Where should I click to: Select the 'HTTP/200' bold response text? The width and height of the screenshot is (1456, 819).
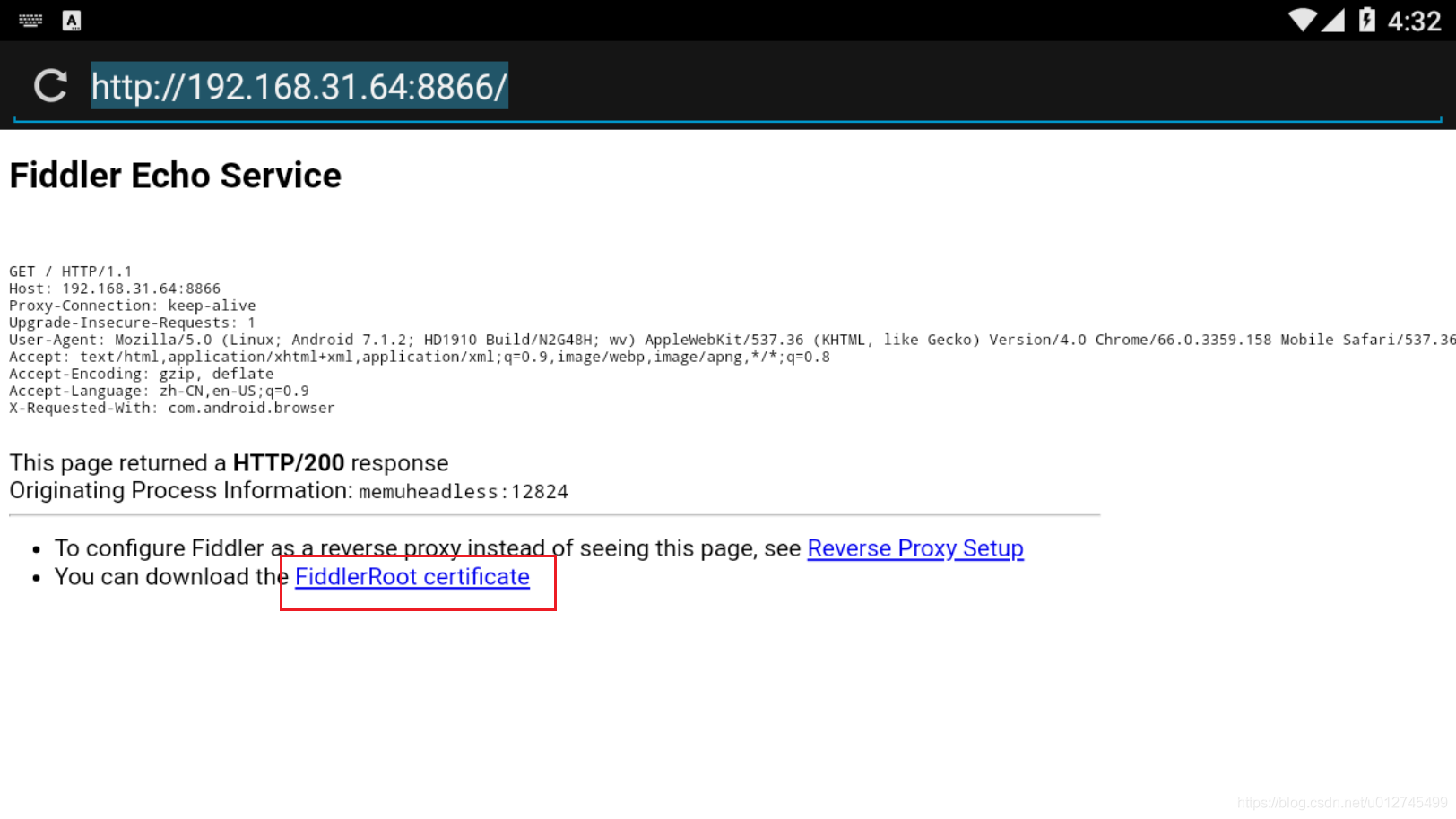coord(289,463)
